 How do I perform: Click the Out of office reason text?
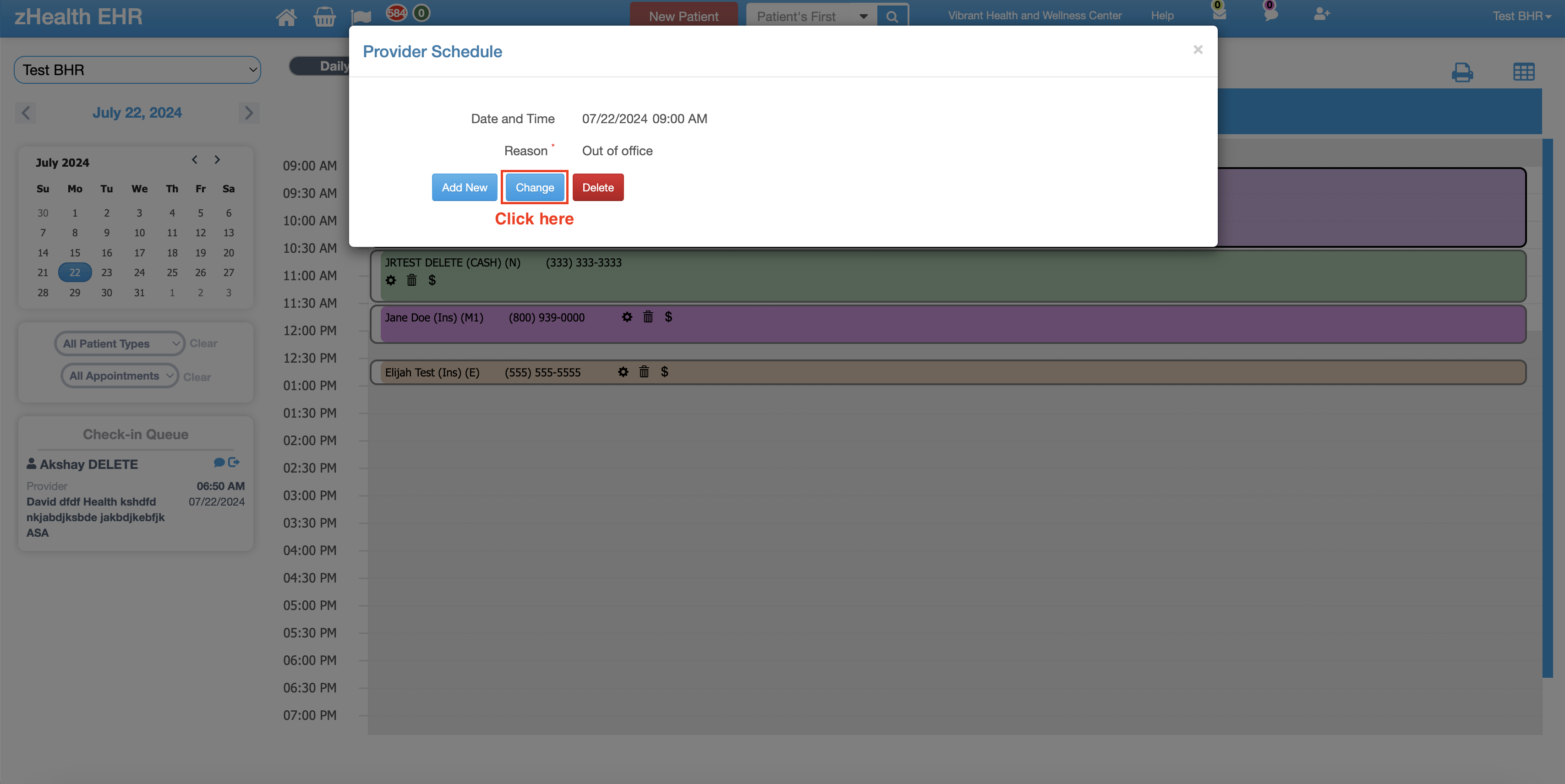[617, 151]
